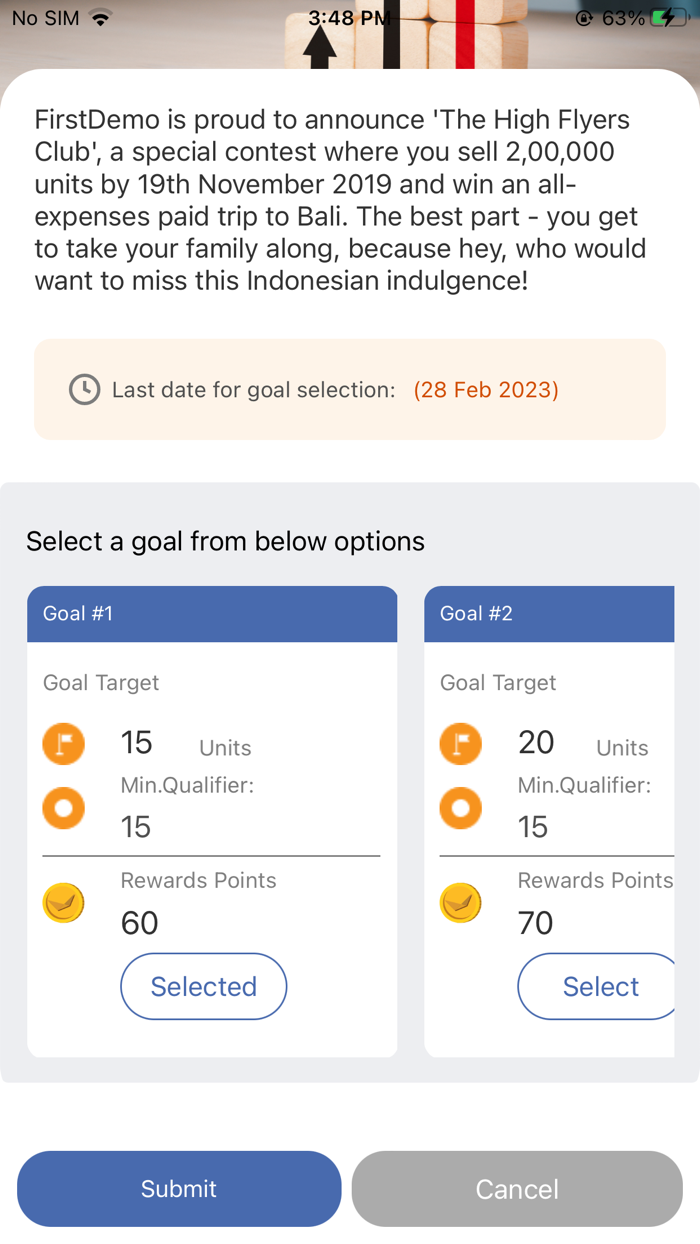
Task: Cancel the goal selection
Action: (517, 1189)
